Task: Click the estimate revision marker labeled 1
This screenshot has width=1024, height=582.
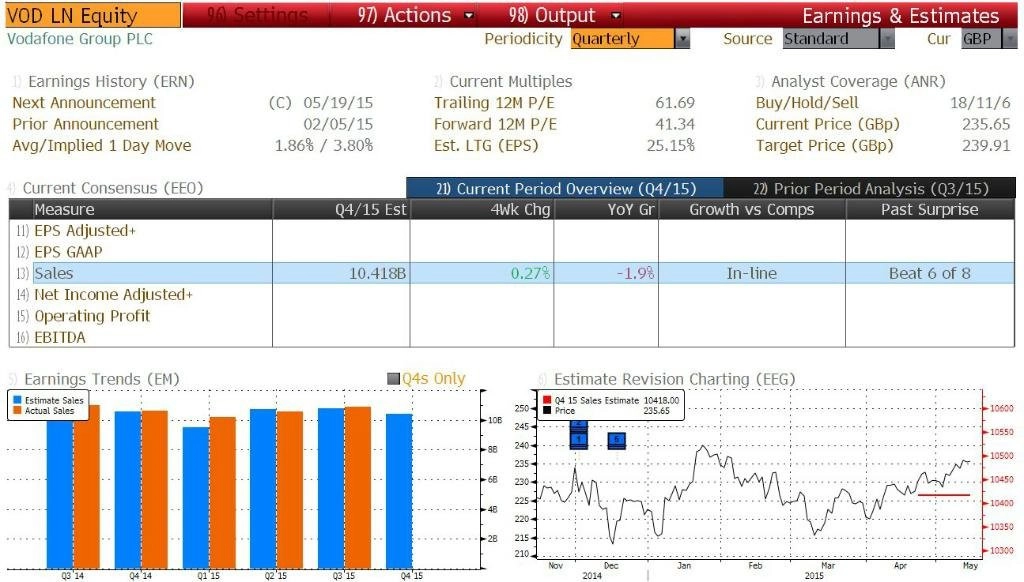Action: (x=579, y=440)
